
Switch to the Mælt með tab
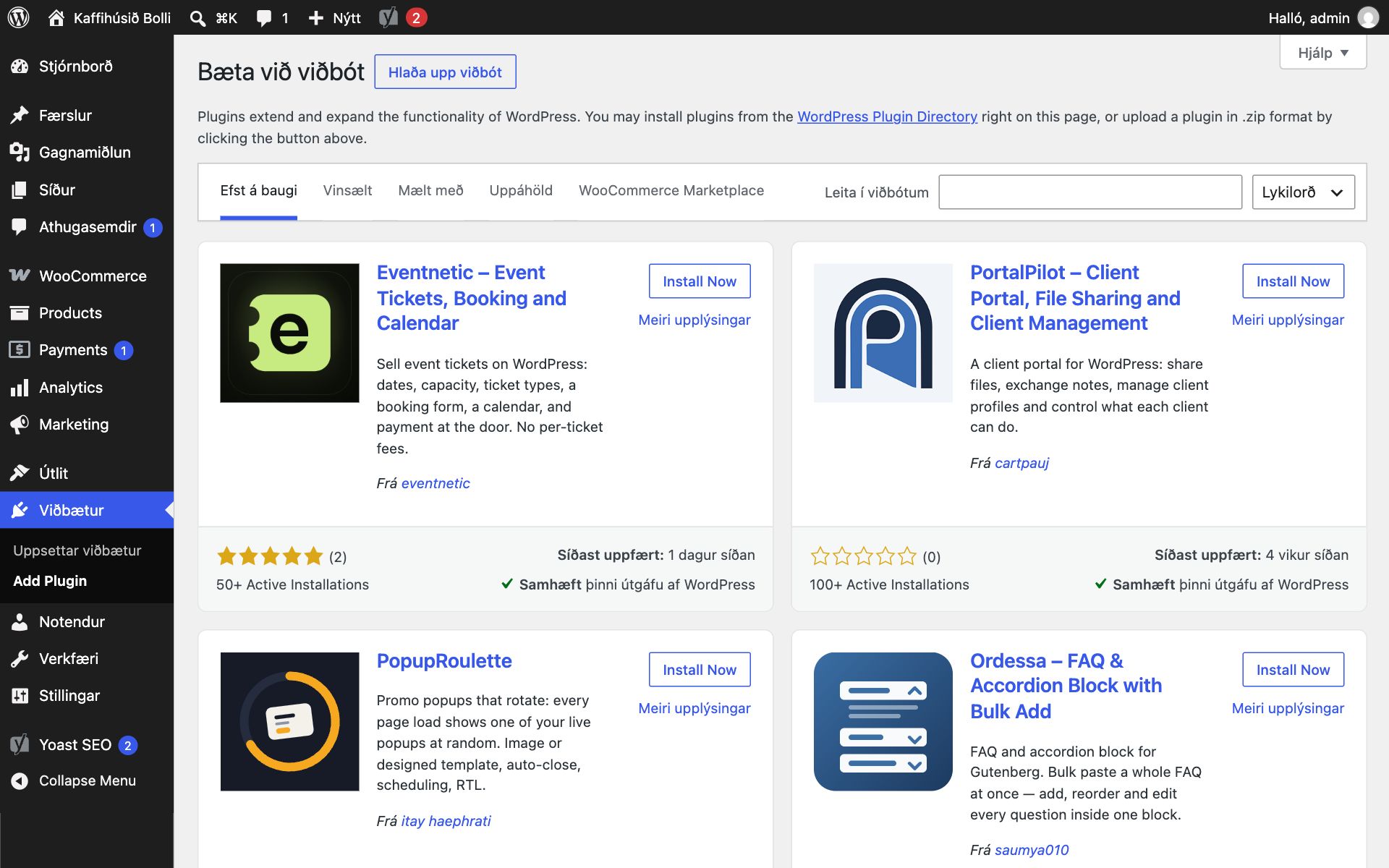pyautogui.click(x=430, y=191)
